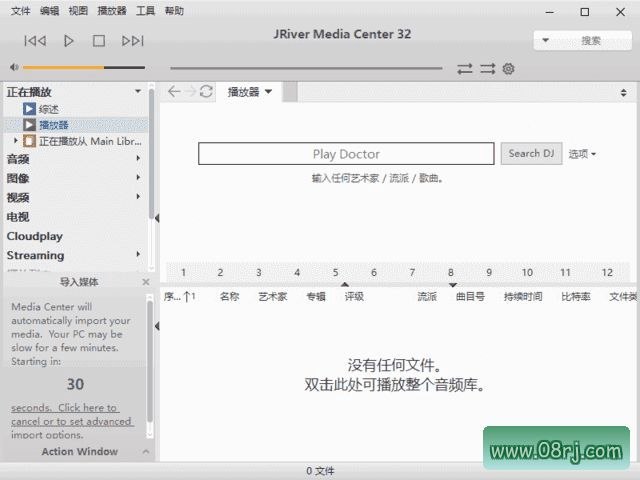
Task: Open the 电视 section
Action: pos(18,217)
